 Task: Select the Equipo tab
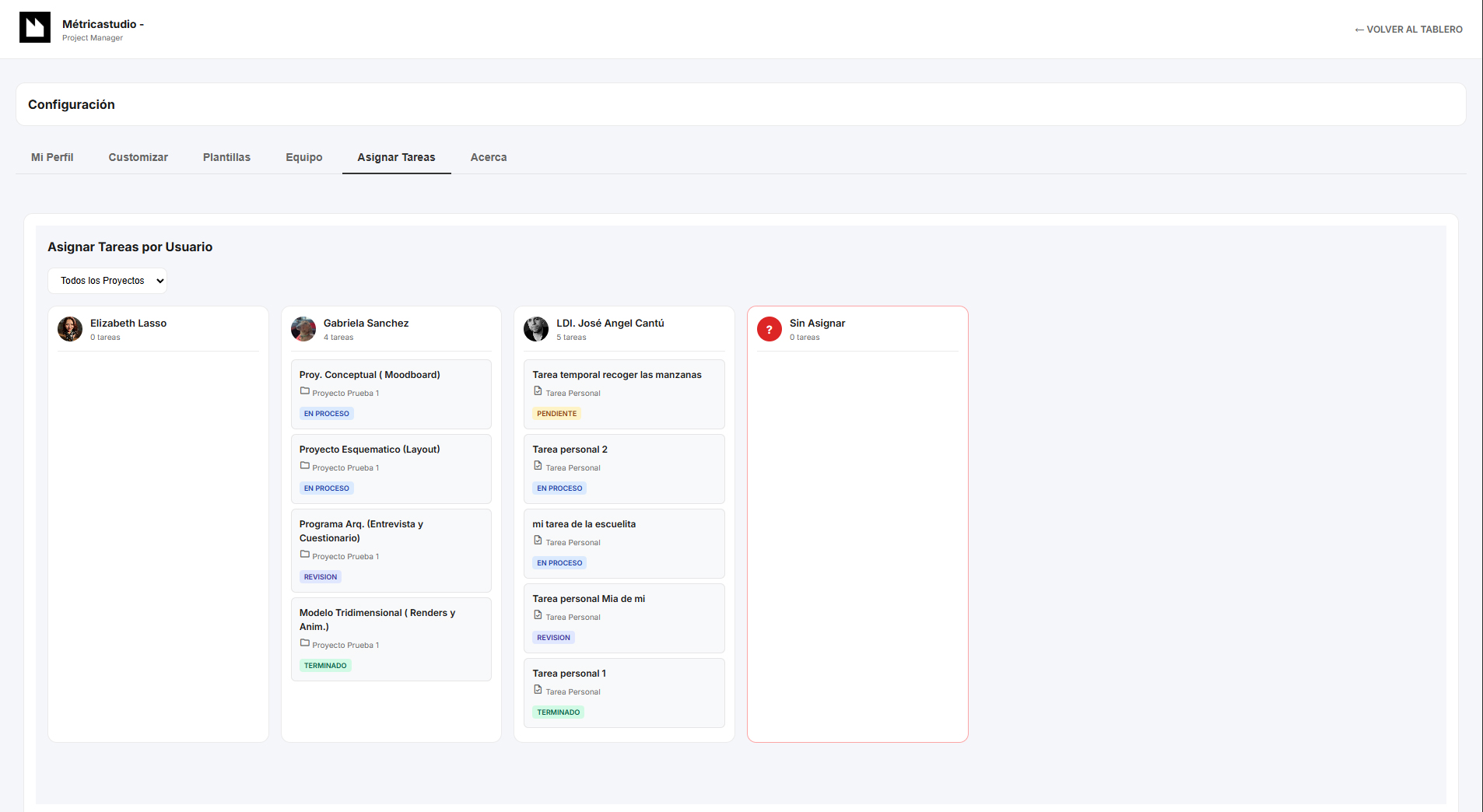click(303, 157)
